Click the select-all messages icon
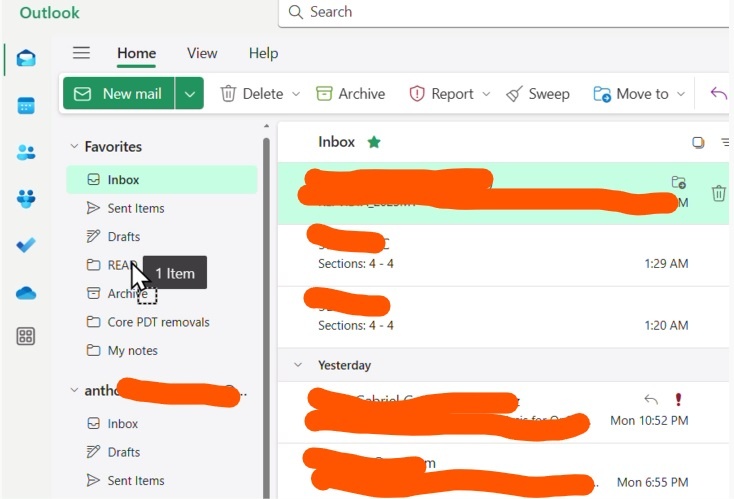This screenshot has height=499, width=734. (x=698, y=142)
